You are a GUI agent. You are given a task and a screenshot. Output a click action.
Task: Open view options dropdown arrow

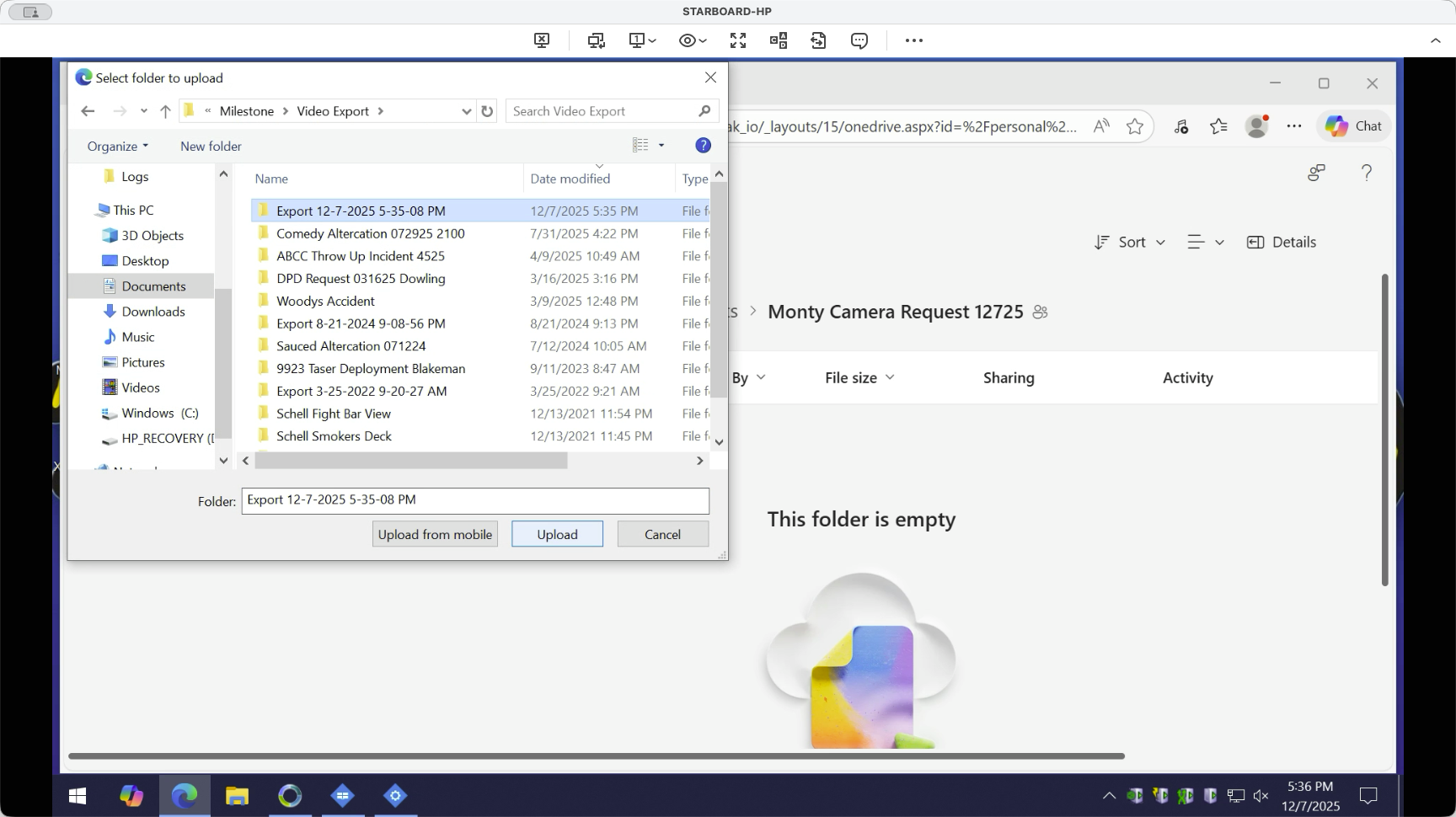pos(661,145)
